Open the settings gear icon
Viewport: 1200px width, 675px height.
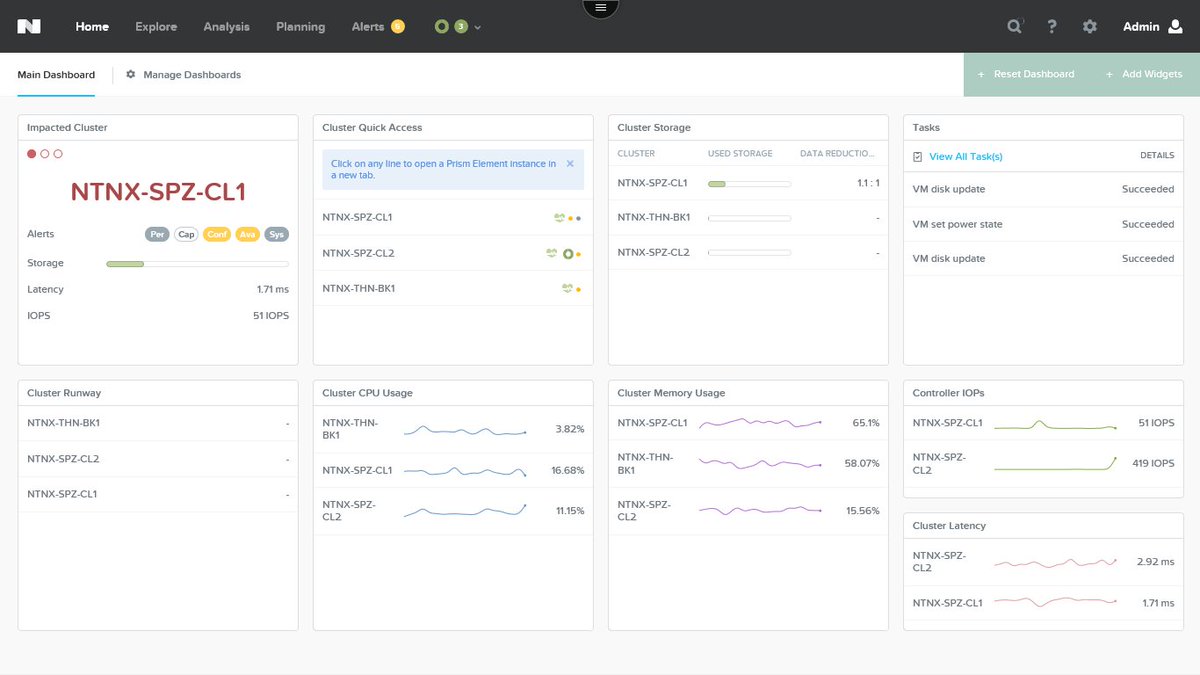[1090, 27]
